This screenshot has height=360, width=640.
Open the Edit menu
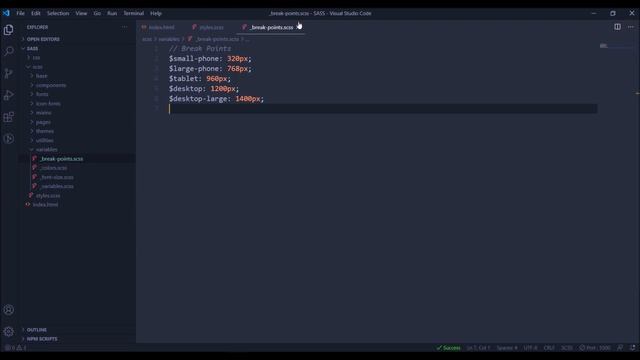point(36,13)
